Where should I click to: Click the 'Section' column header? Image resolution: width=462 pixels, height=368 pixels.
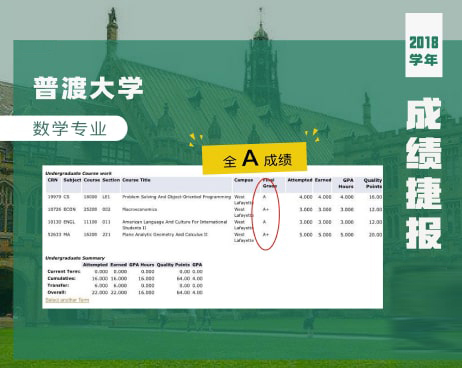[111, 180]
